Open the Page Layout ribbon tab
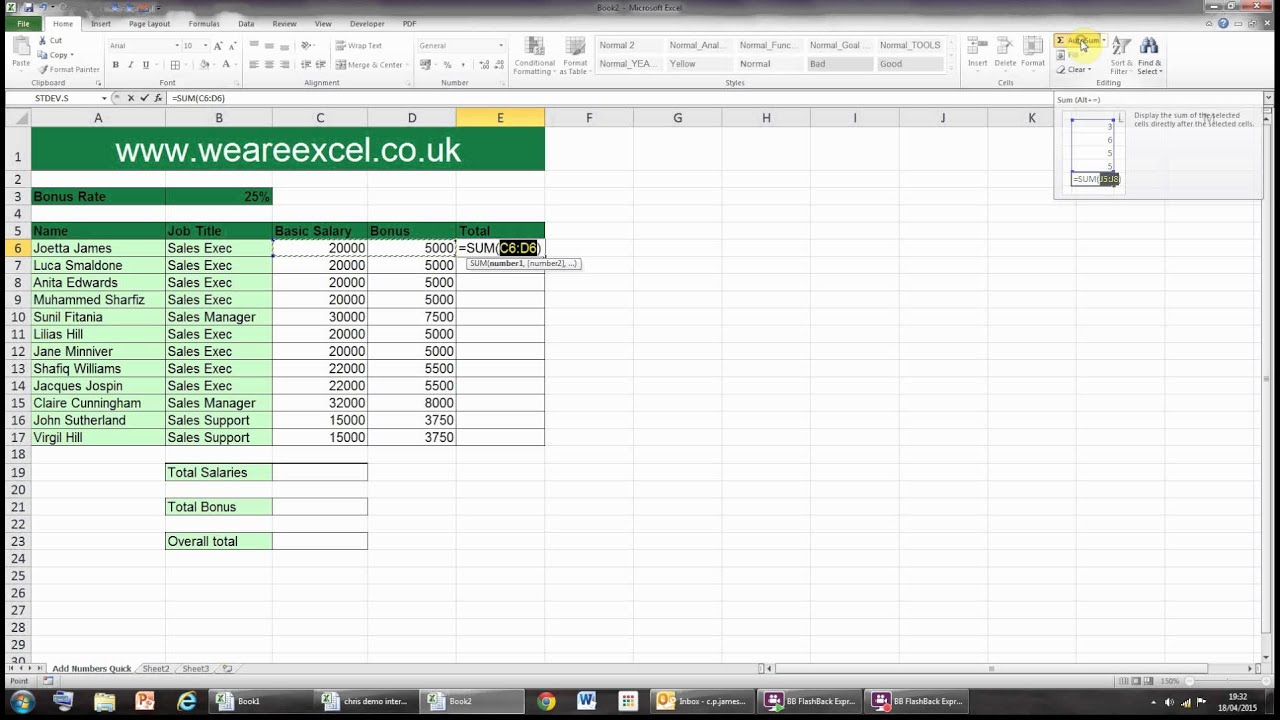The image size is (1280, 720). pos(149,24)
